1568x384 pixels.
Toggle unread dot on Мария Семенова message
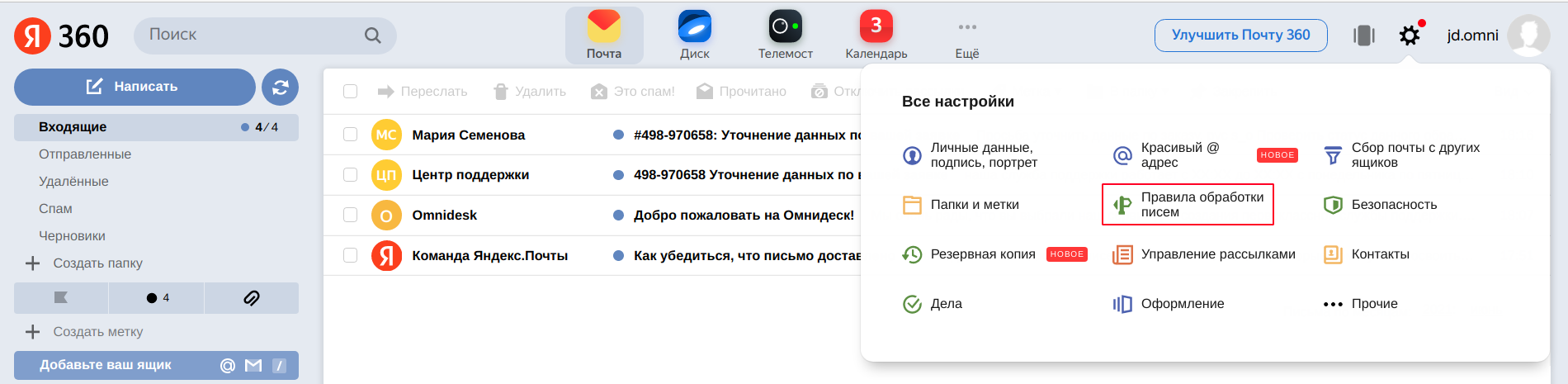tap(618, 135)
